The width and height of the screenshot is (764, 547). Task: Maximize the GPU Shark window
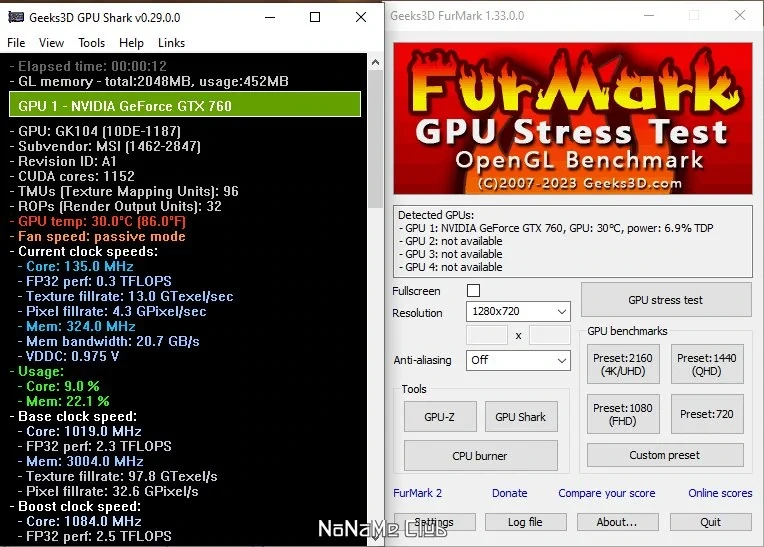tap(315, 18)
